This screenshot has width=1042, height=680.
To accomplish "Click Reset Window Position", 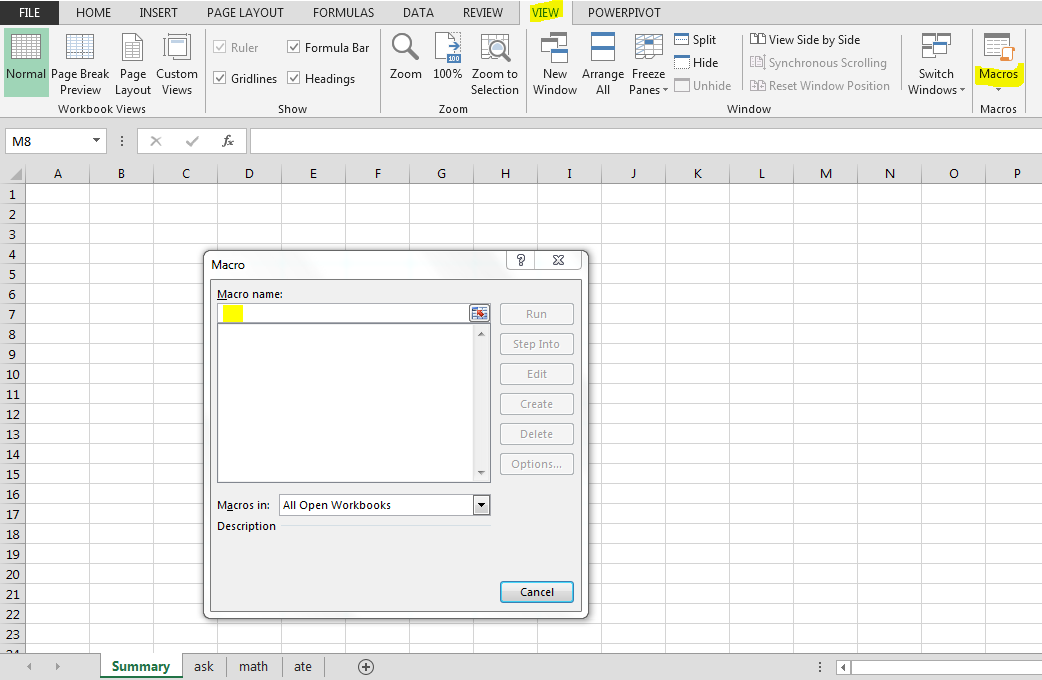I will click(819, 86).
